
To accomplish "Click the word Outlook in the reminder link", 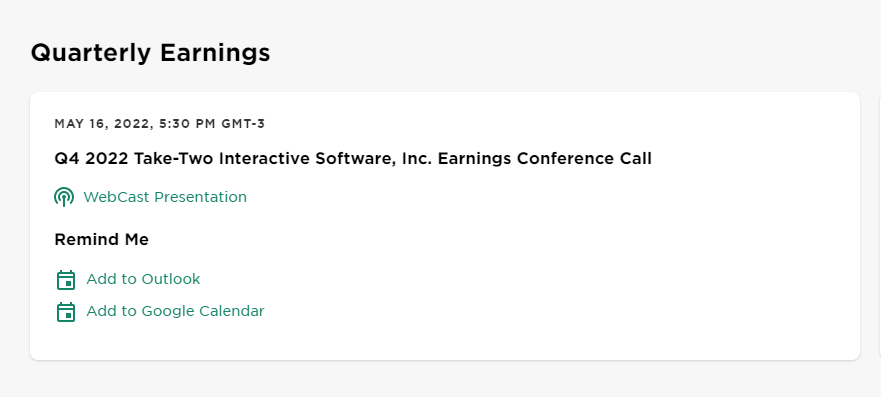I will 171,279.
